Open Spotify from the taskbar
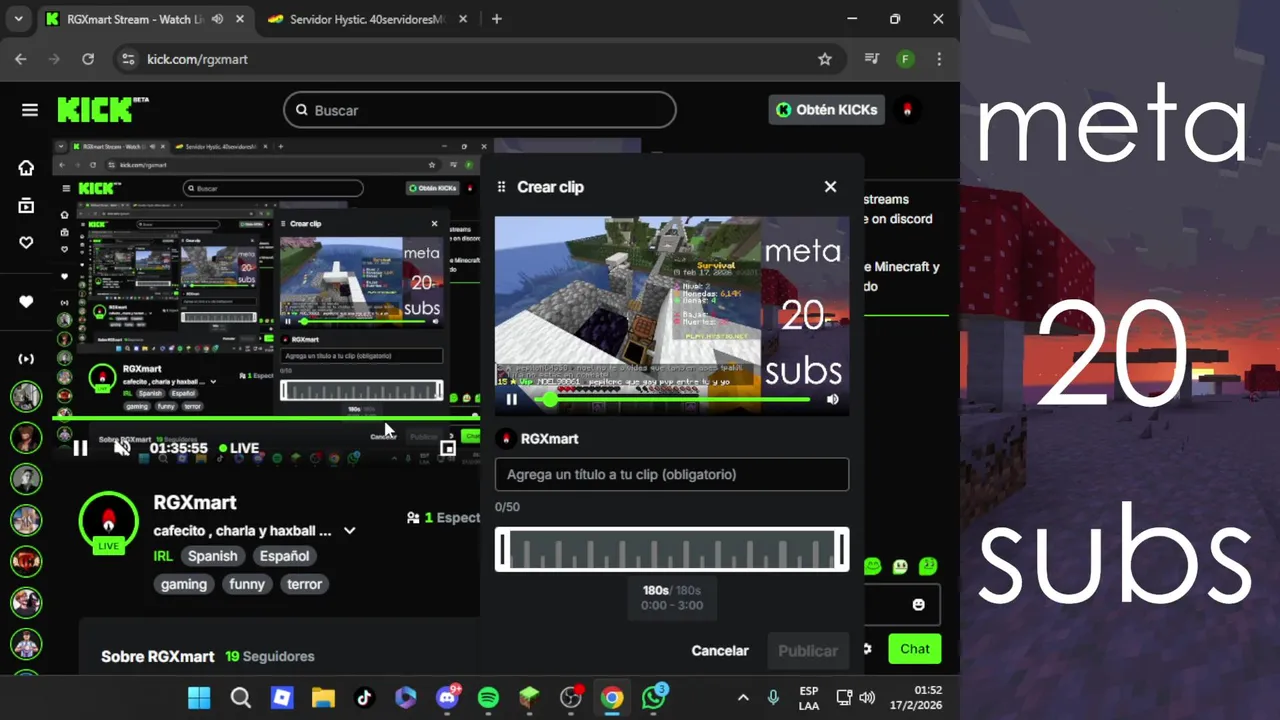 (488, 698)
